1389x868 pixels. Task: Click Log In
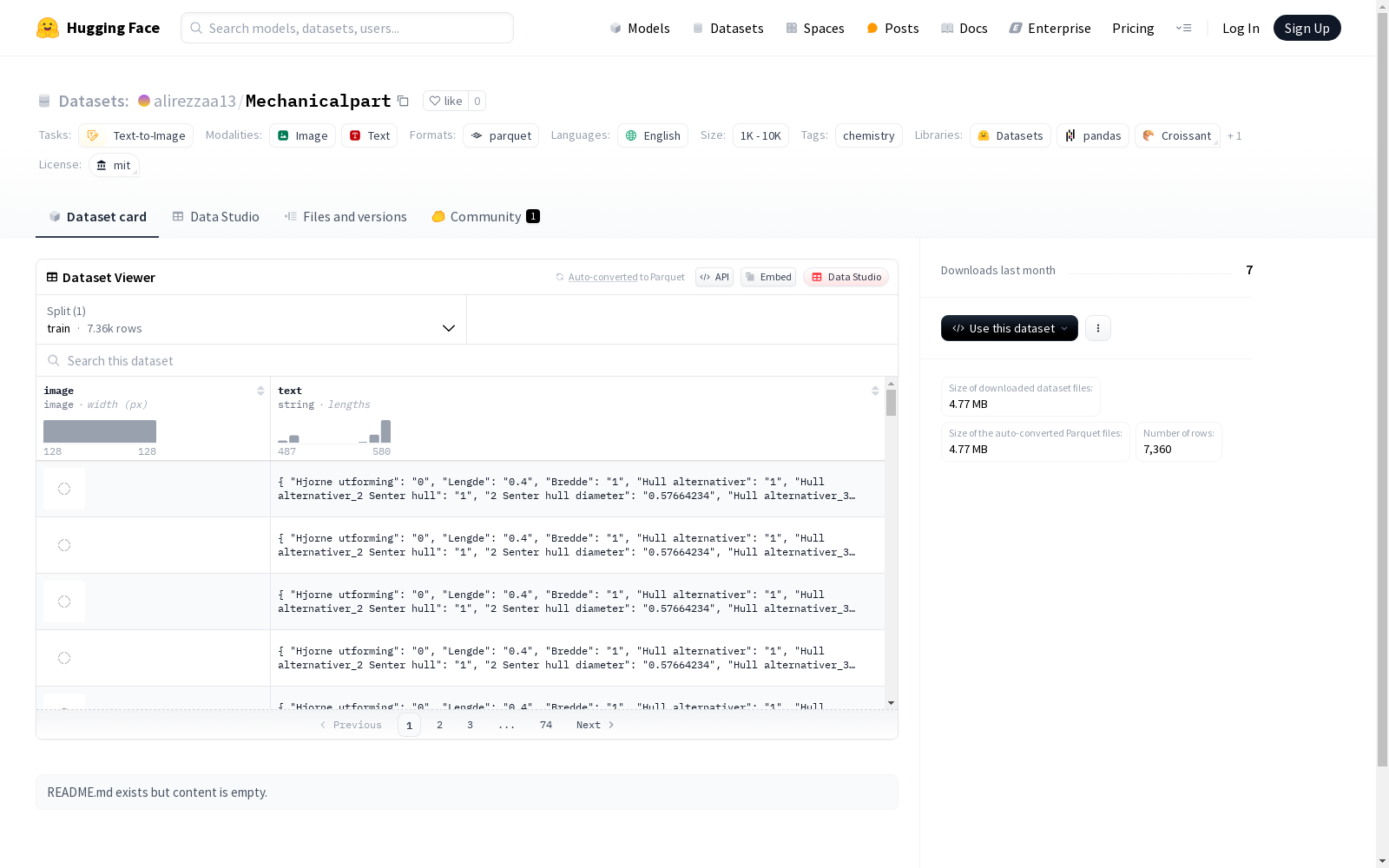tap(1241, 28)
